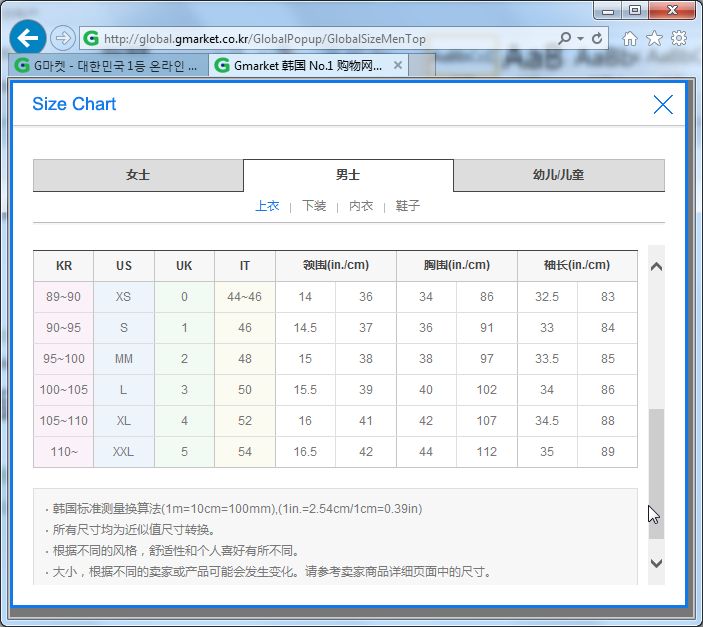
Task: Close the Size Chart popup with X
Action: pyautogui.click(x=663, y=104)
